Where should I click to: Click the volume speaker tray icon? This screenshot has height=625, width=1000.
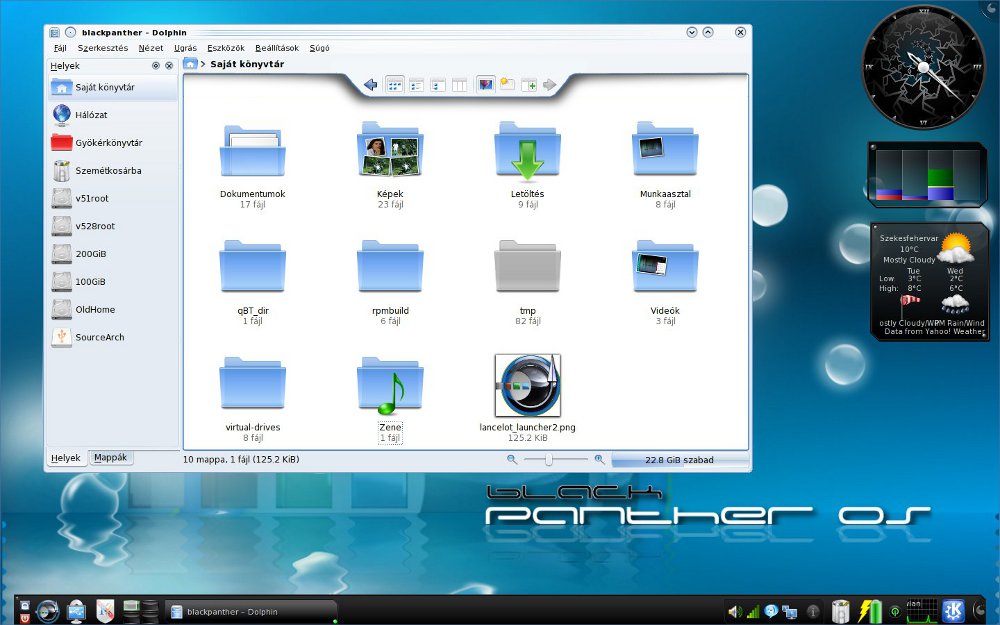click(x=735, y=612)
